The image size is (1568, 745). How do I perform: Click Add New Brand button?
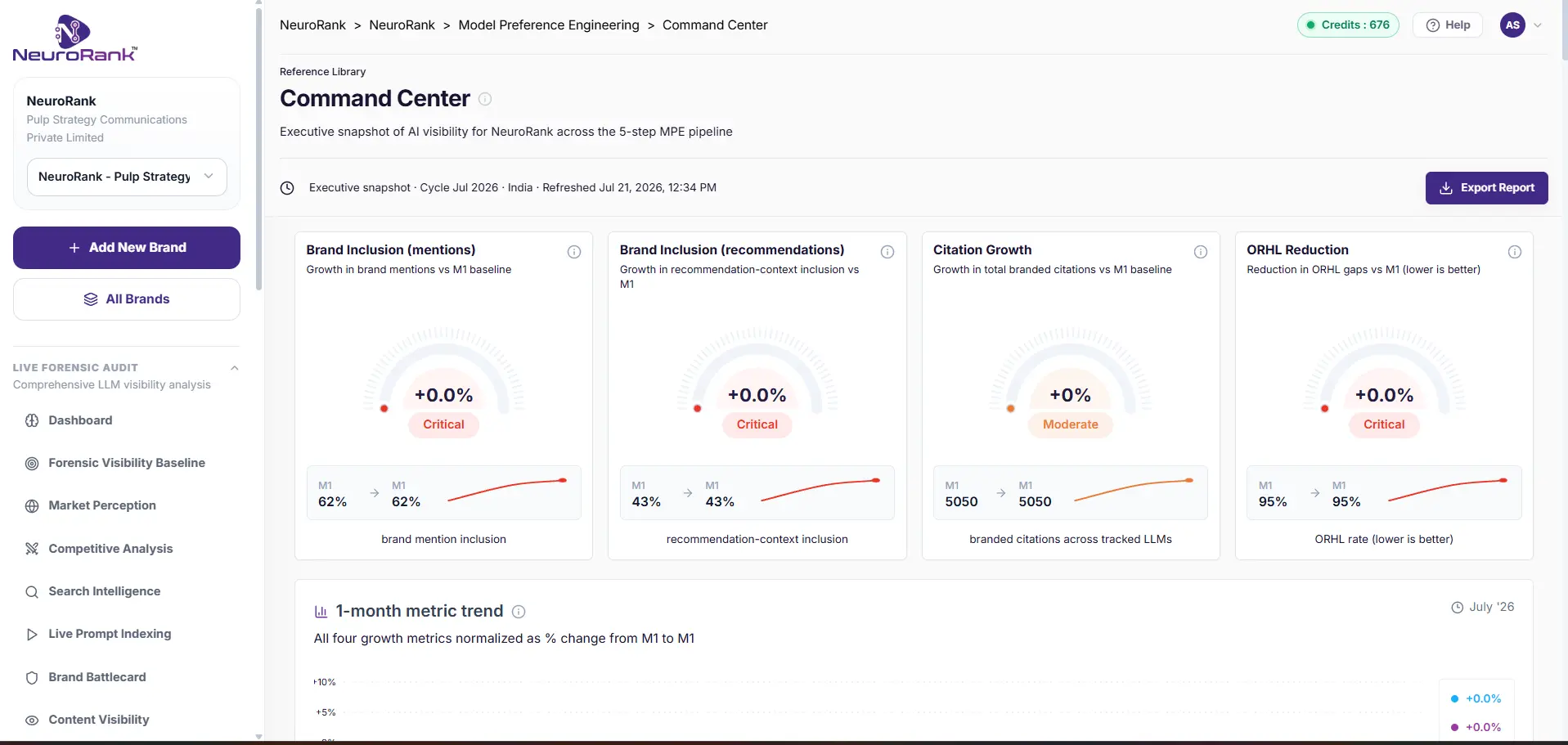click(x=127, y=248)
